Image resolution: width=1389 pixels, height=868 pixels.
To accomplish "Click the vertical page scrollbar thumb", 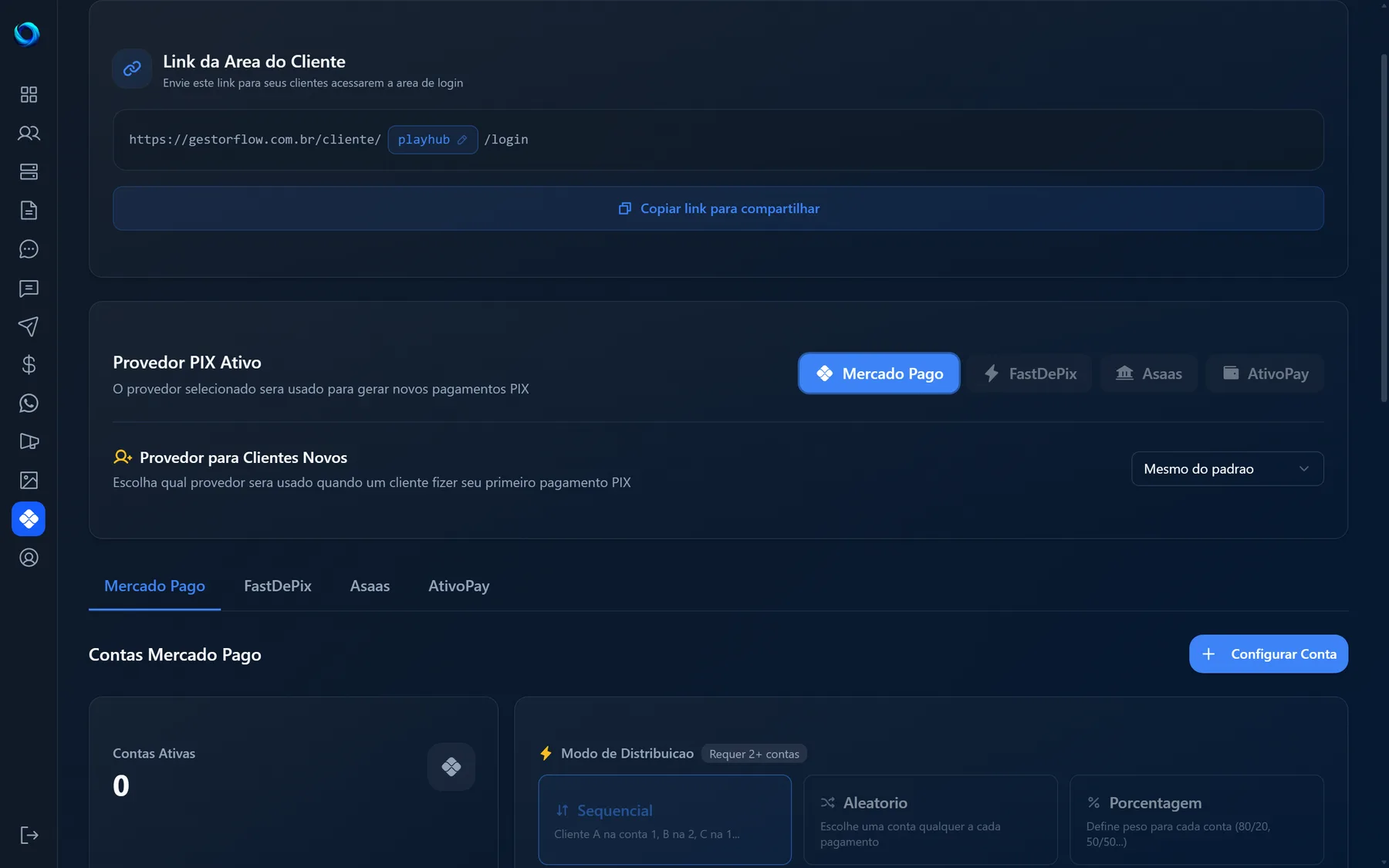I will [x=1384, y=228].
